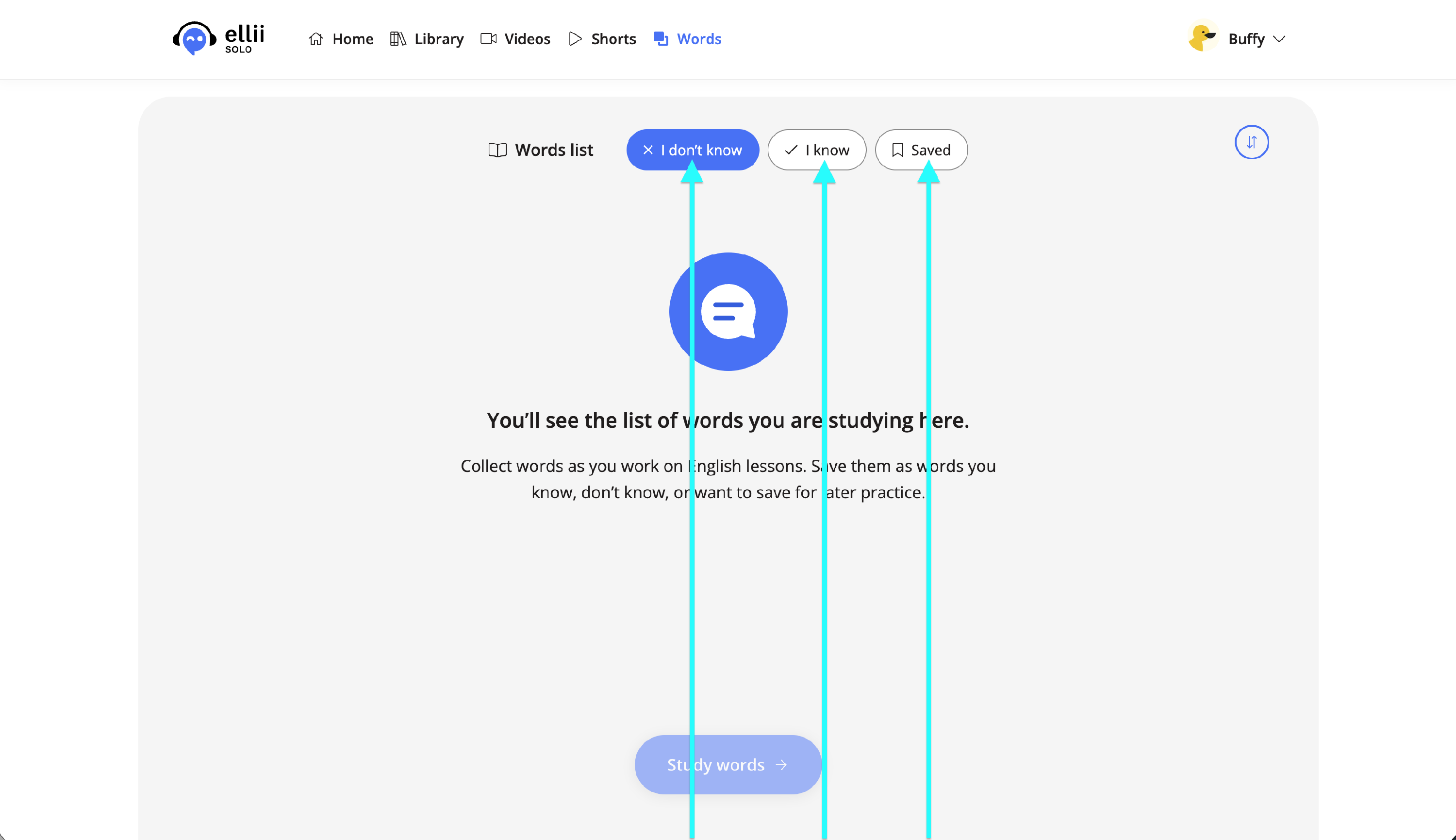
Task: Click the sort order arrows icon
Action: pos(1251,142)
